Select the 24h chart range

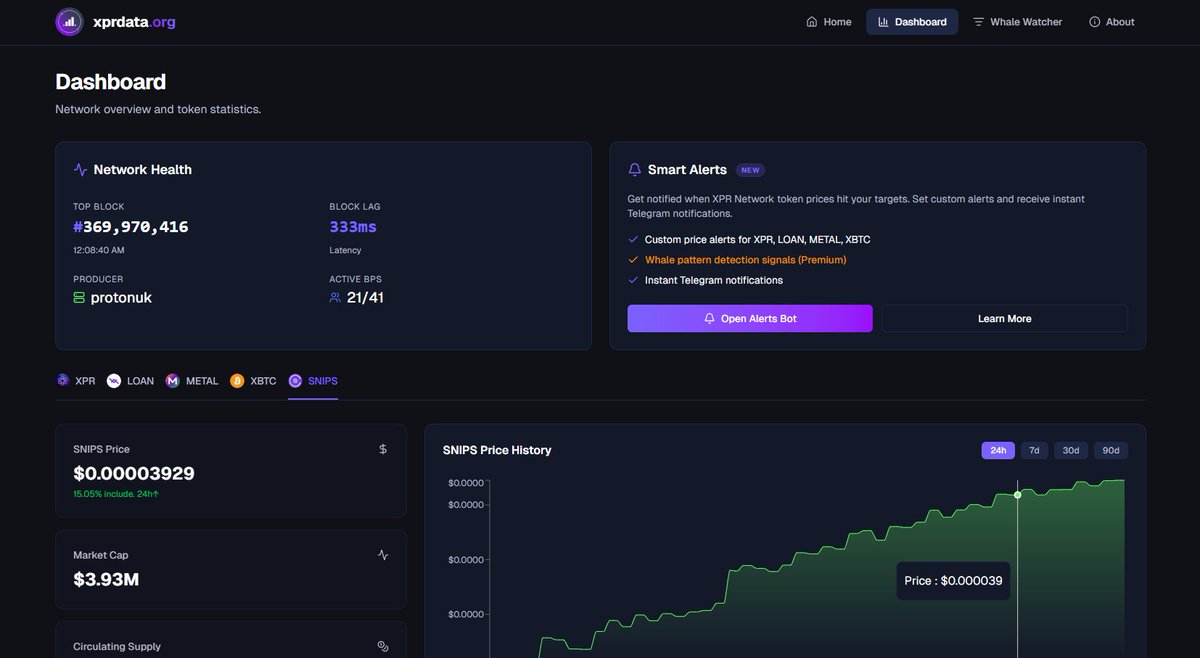[x=998, y=450]
